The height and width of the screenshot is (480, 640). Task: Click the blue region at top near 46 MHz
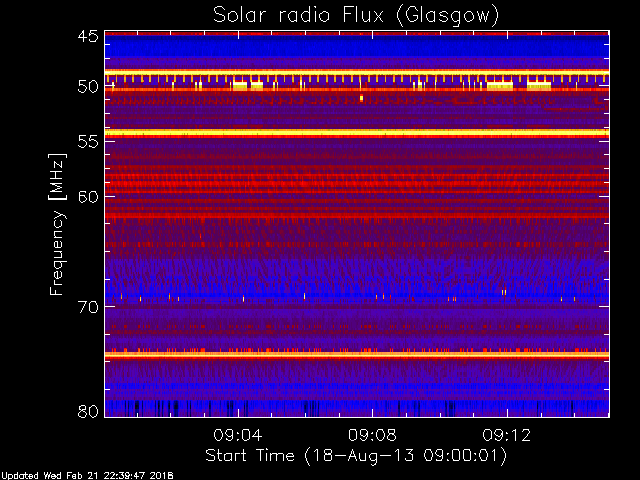357,47
